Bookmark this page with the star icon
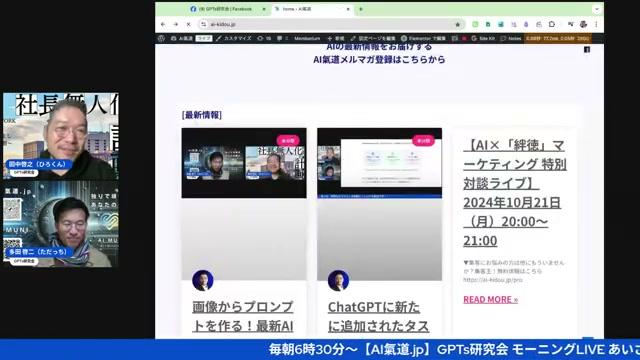Screen dimensions: 640x360 pos(458,24)
